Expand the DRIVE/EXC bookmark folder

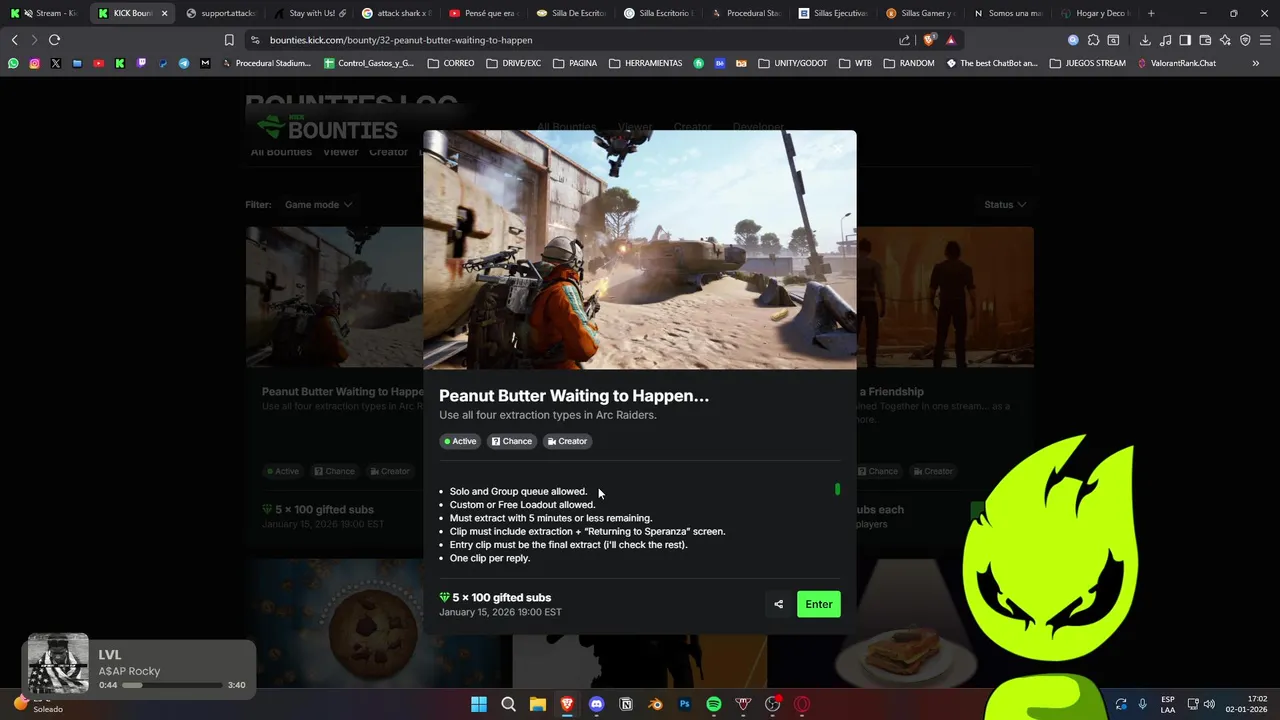tap(514, 63)
